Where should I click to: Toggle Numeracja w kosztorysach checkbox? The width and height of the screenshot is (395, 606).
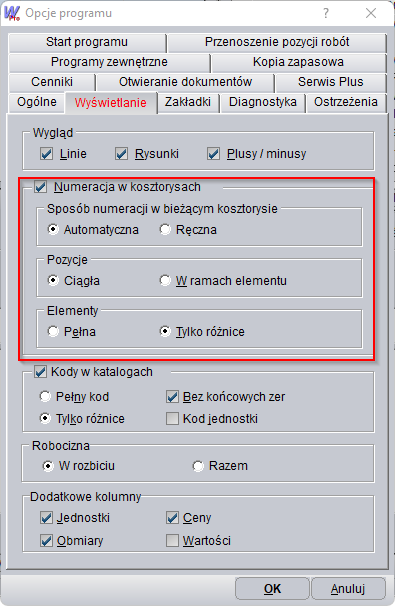[40, 187]
